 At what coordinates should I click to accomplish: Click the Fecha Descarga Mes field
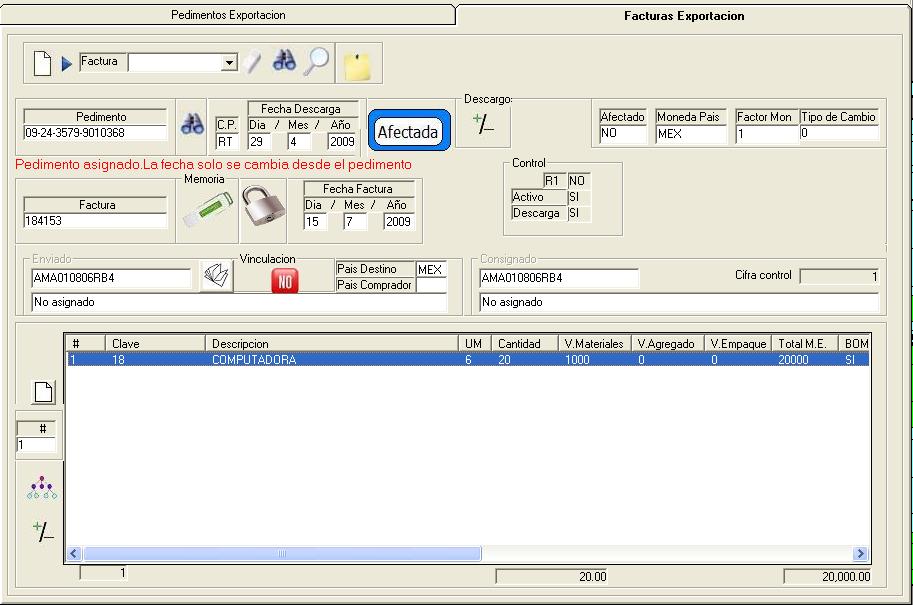299,141
